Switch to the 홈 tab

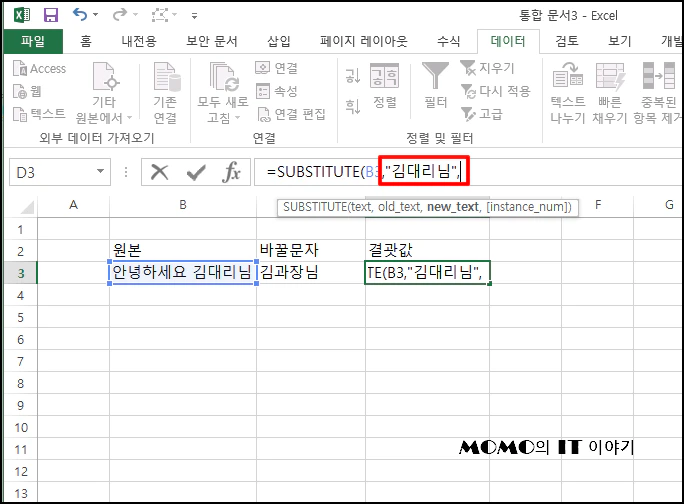[86, 41]
